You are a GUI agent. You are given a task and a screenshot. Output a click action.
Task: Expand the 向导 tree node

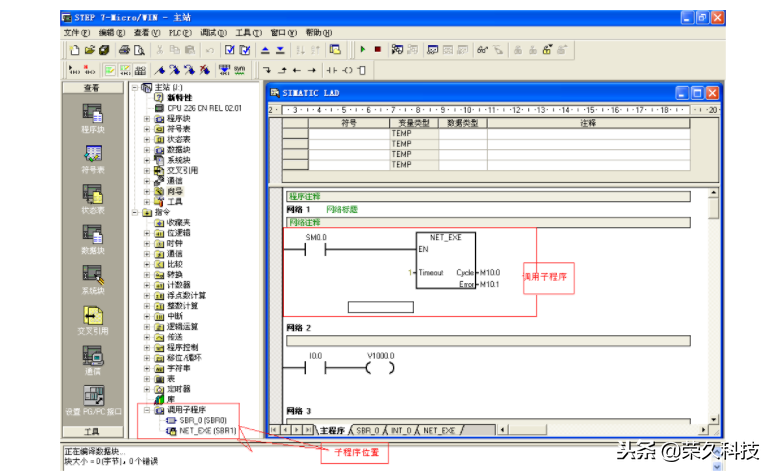[146, 191]
